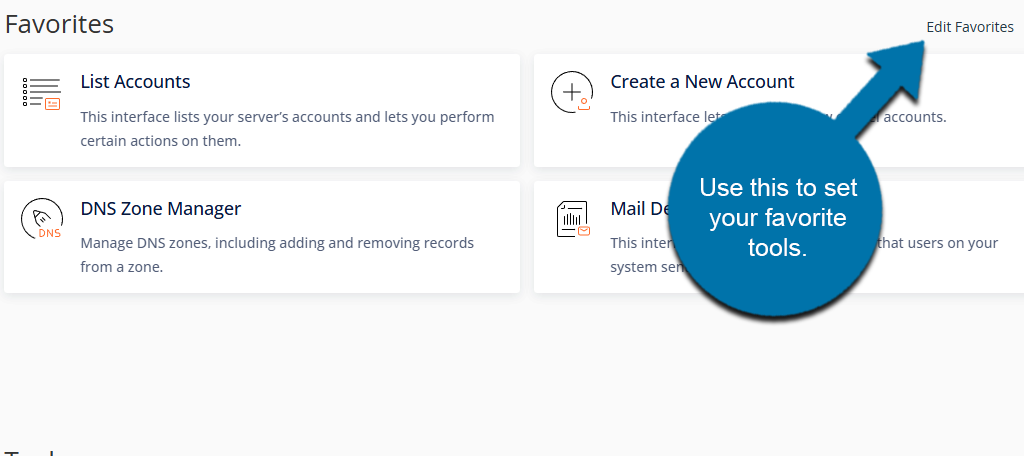The width and height of the screenshot is (1024, 456).
Task: Click the Mail Delivery Reports document icon
Action: pyautogui.click(x=570, y=219)
